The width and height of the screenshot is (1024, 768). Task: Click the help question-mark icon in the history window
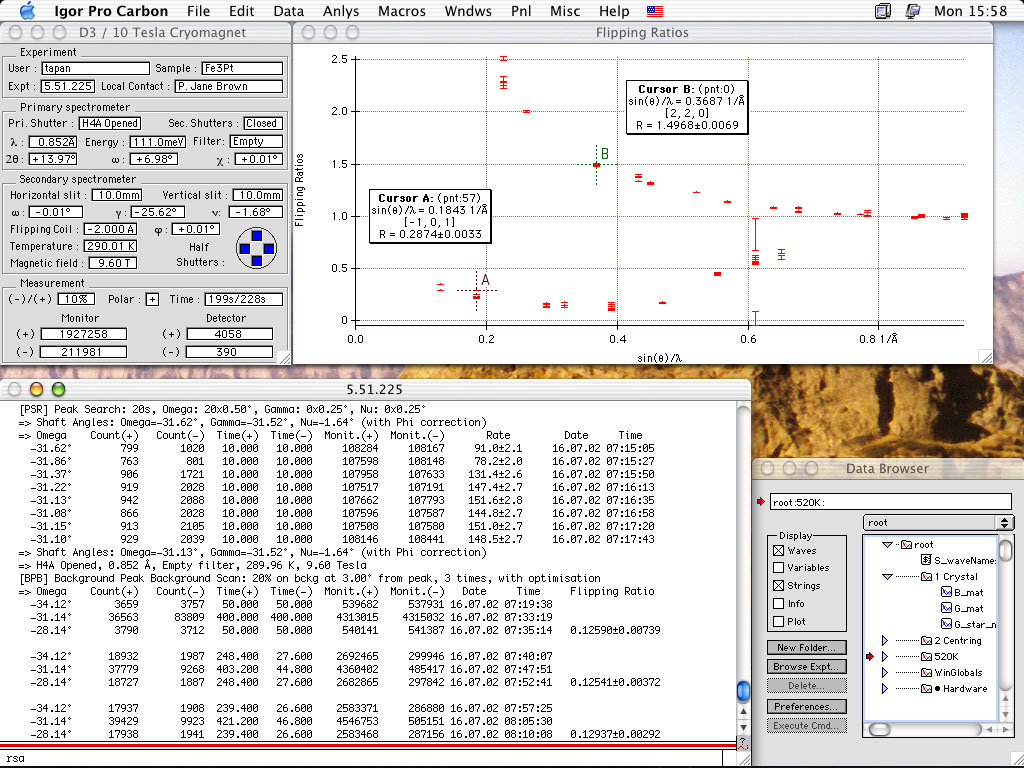[742, 743]
